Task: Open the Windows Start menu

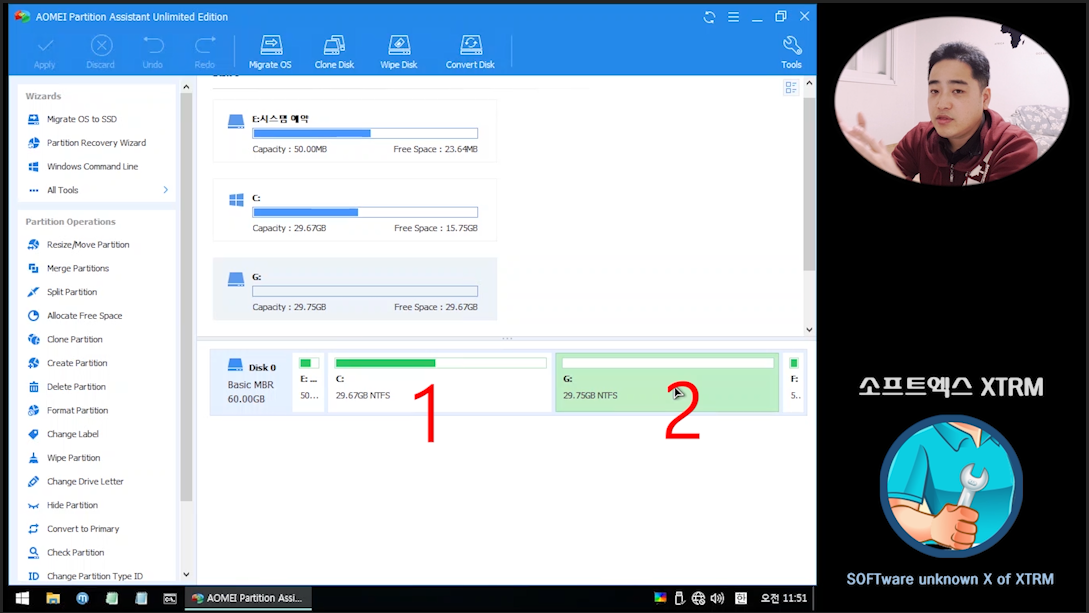Action: (22, 598)
